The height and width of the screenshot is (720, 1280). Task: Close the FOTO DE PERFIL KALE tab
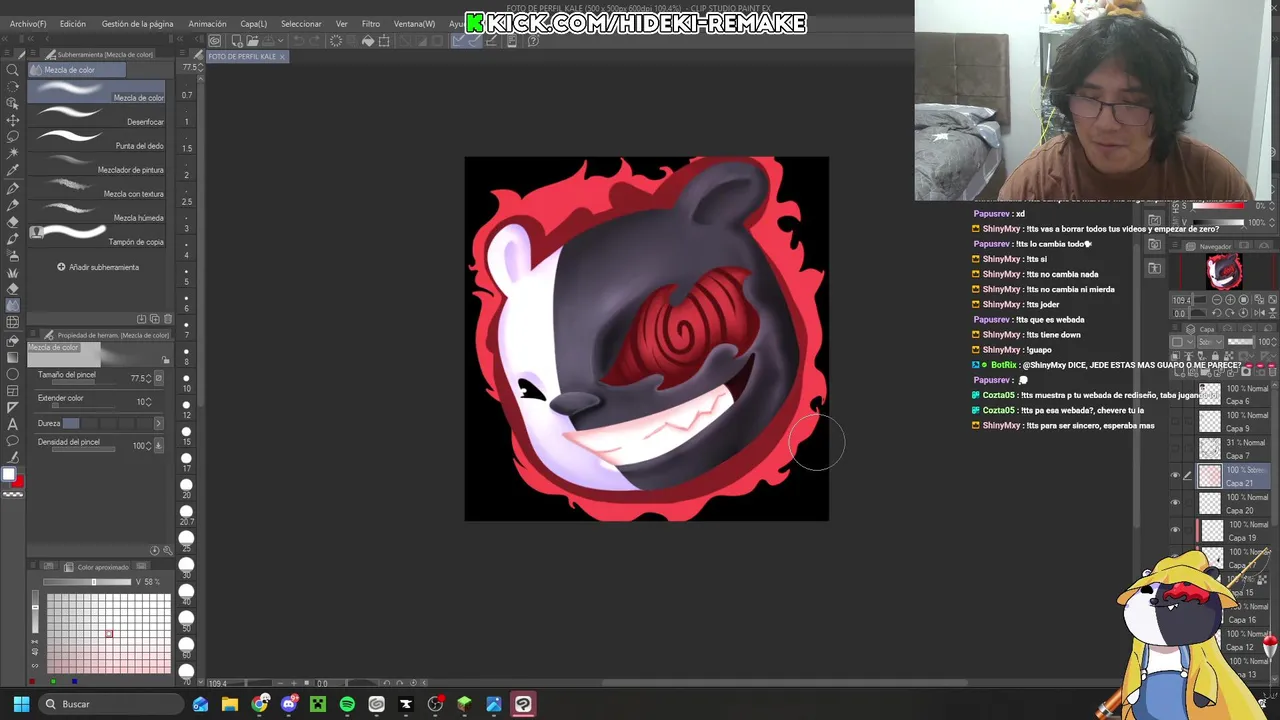point(282,56)
